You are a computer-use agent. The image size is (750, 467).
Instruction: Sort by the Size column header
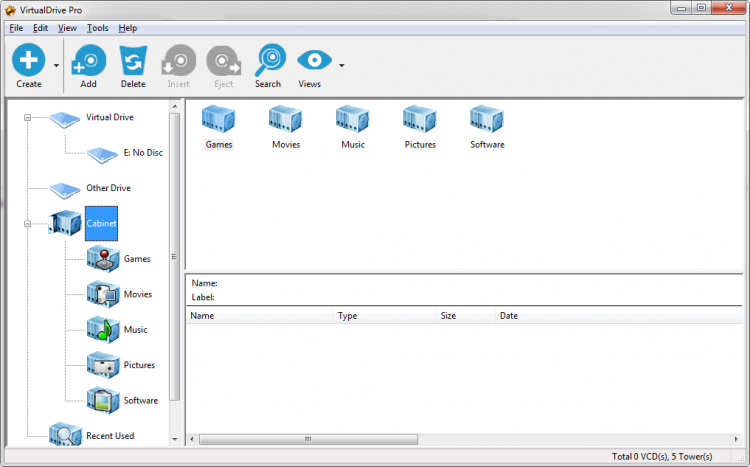point(465,316)
